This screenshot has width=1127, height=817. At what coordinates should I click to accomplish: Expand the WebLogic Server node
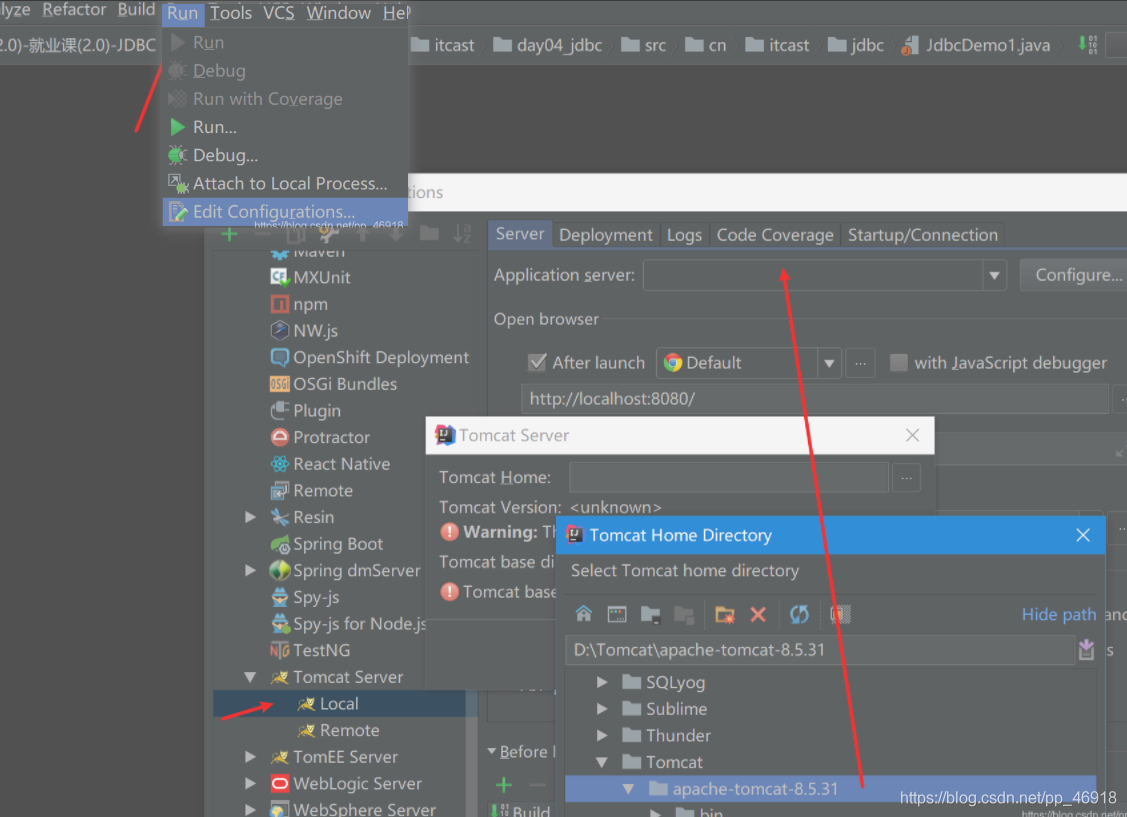(x=250, y=783)
